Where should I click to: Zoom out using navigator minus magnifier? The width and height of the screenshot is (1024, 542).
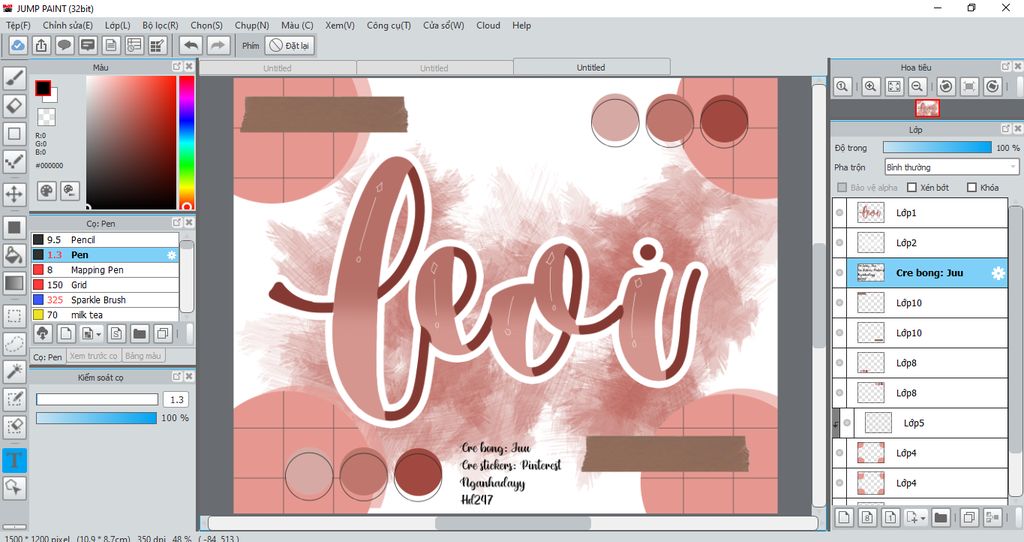[x=918, y=86]
